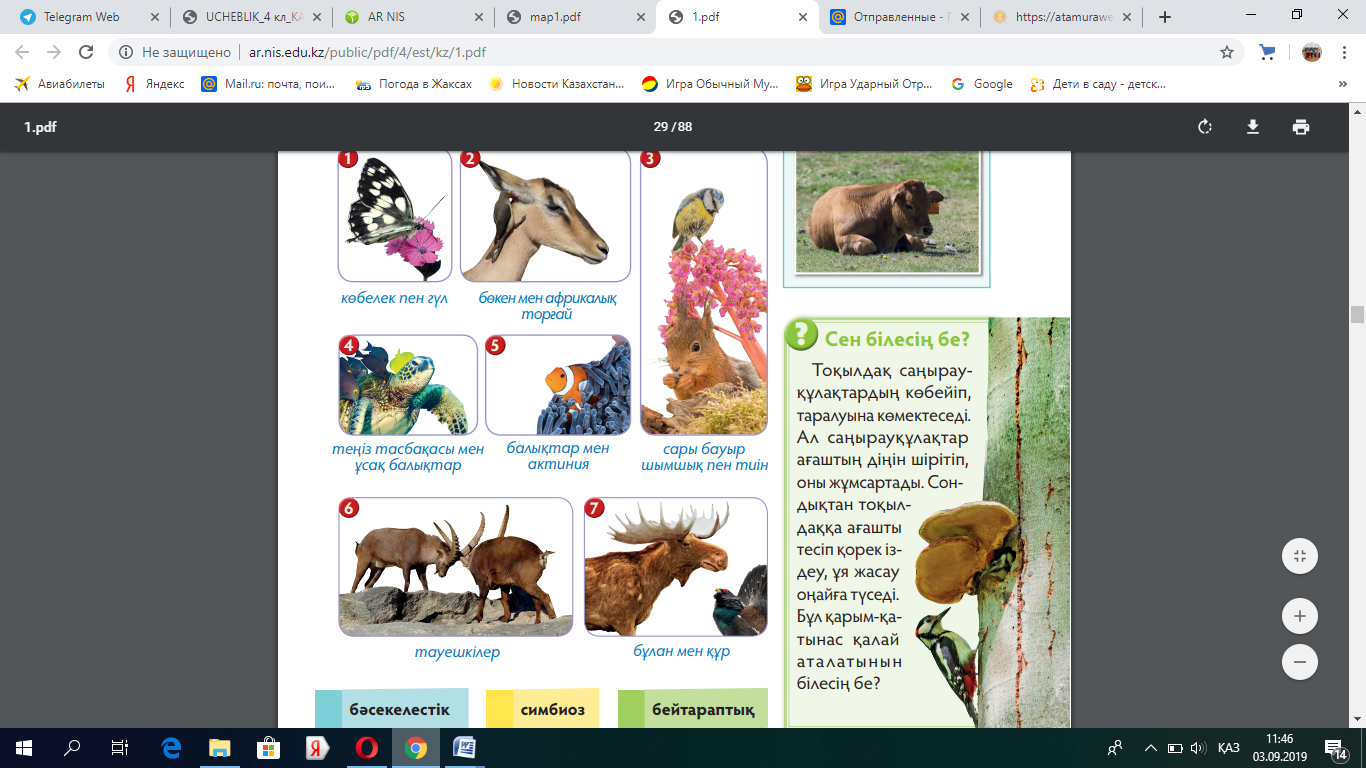Open the Новости Казахстан bookmark
This screenshot has height=768, width=1366.
[x=557, y=85]
